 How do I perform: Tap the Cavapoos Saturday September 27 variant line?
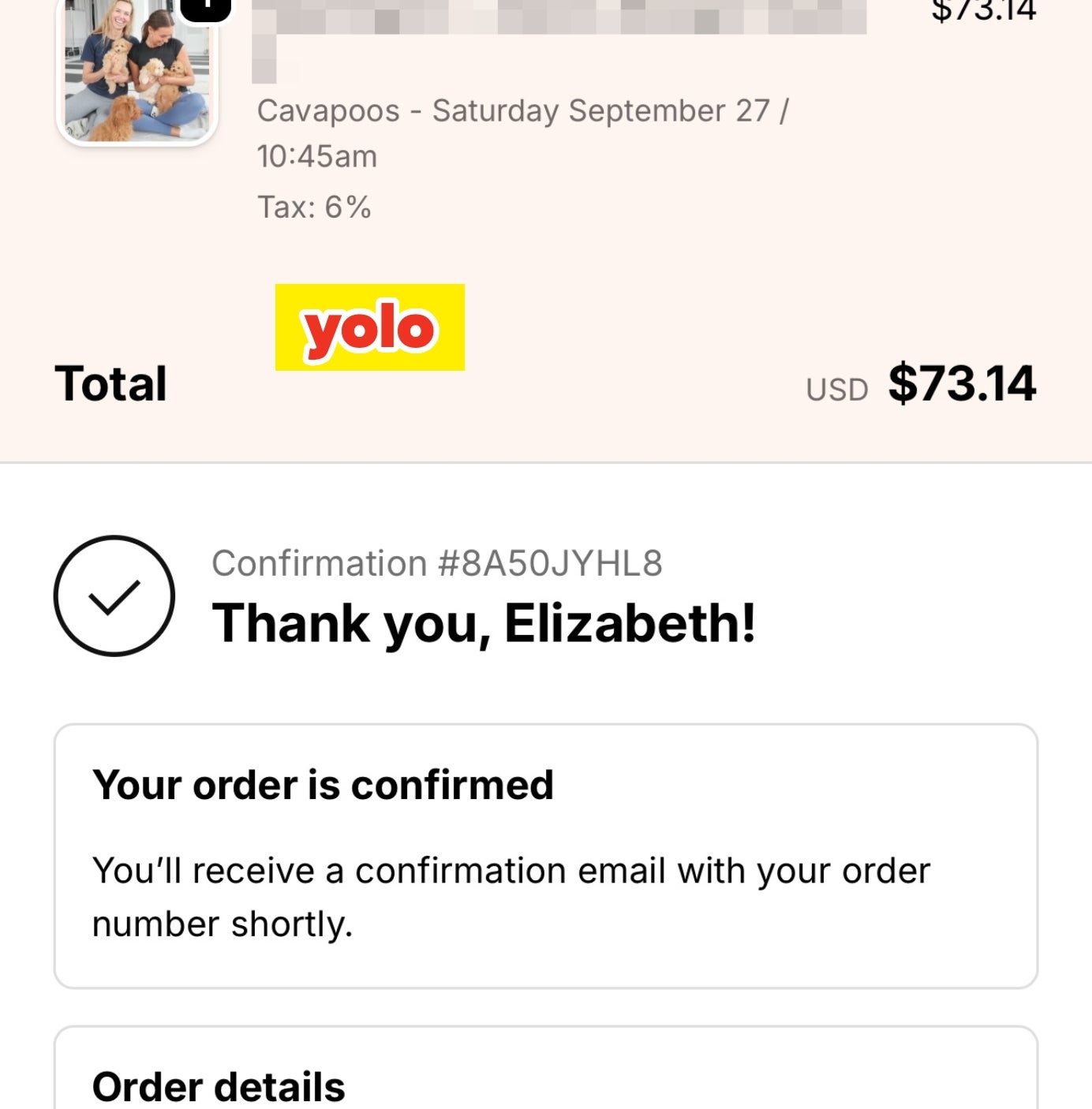pos(522,111)
